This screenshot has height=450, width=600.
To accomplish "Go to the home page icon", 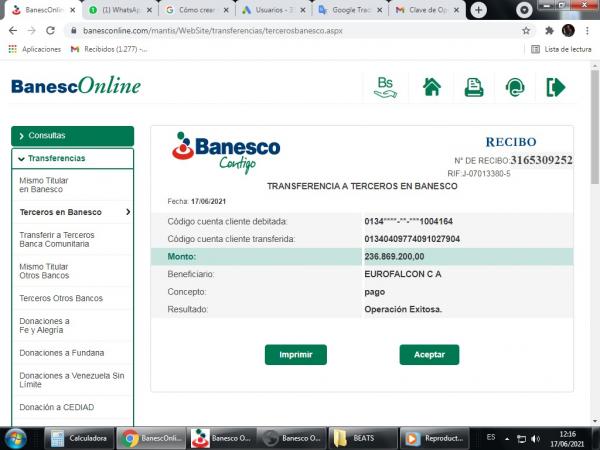I will 432,87.
